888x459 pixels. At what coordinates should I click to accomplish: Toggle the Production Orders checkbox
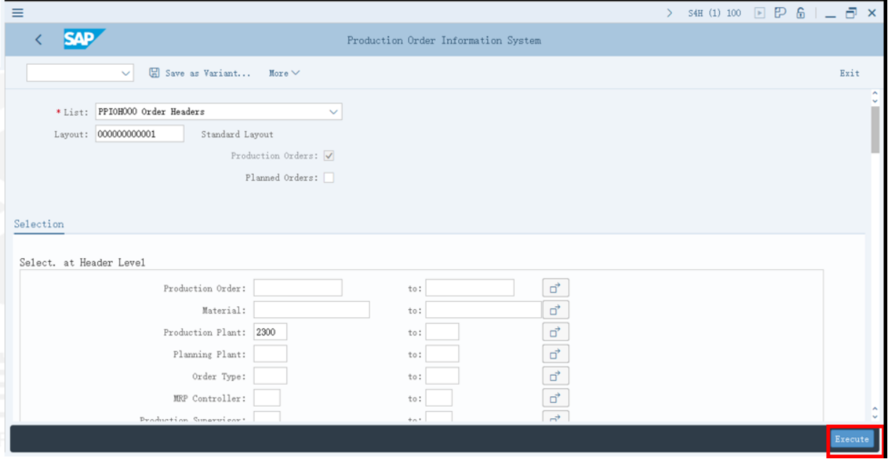click(328, 156)
